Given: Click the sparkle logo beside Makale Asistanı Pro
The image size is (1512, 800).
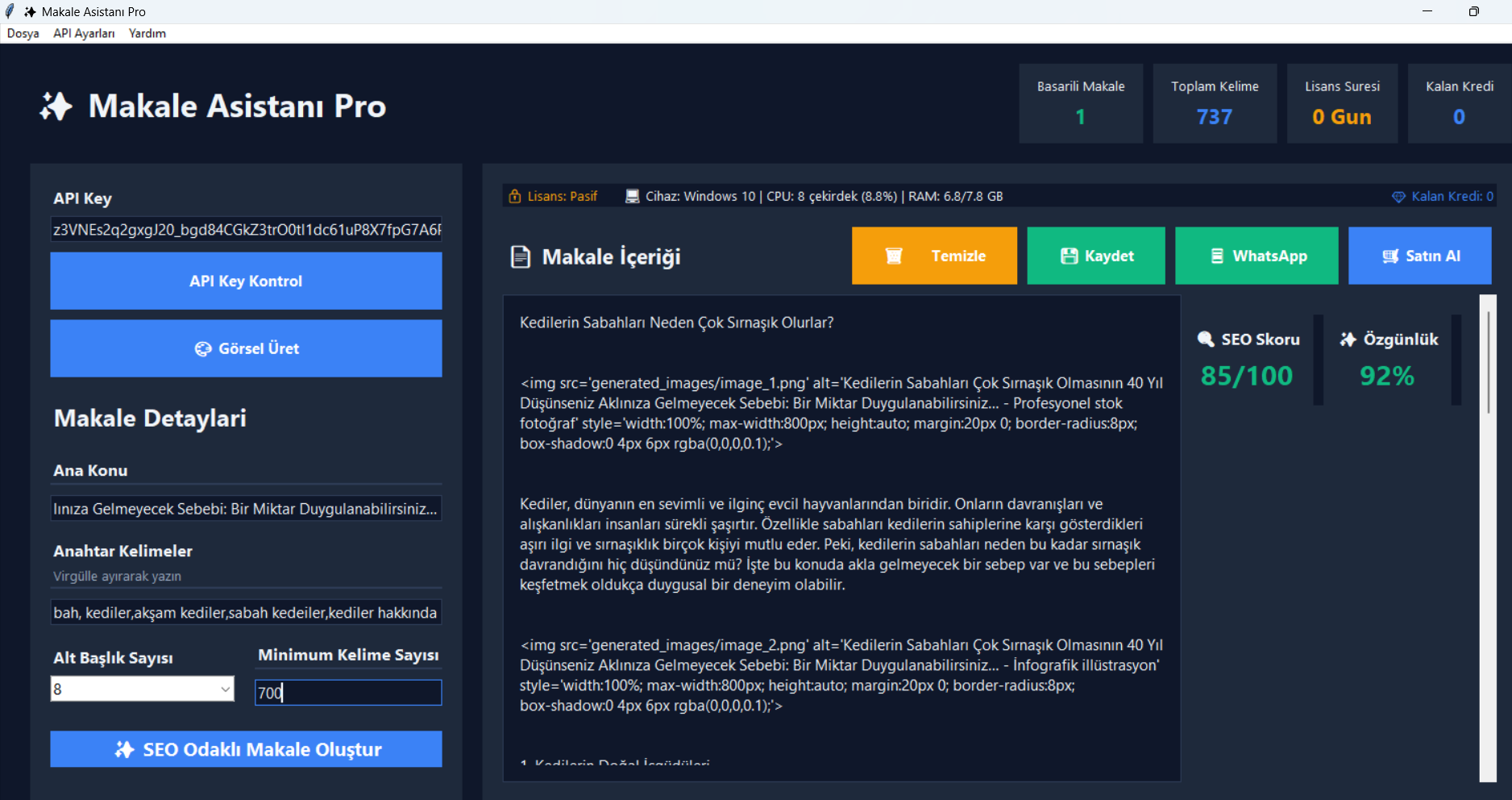Looking at the screenshot, I should tap(56, 106).
